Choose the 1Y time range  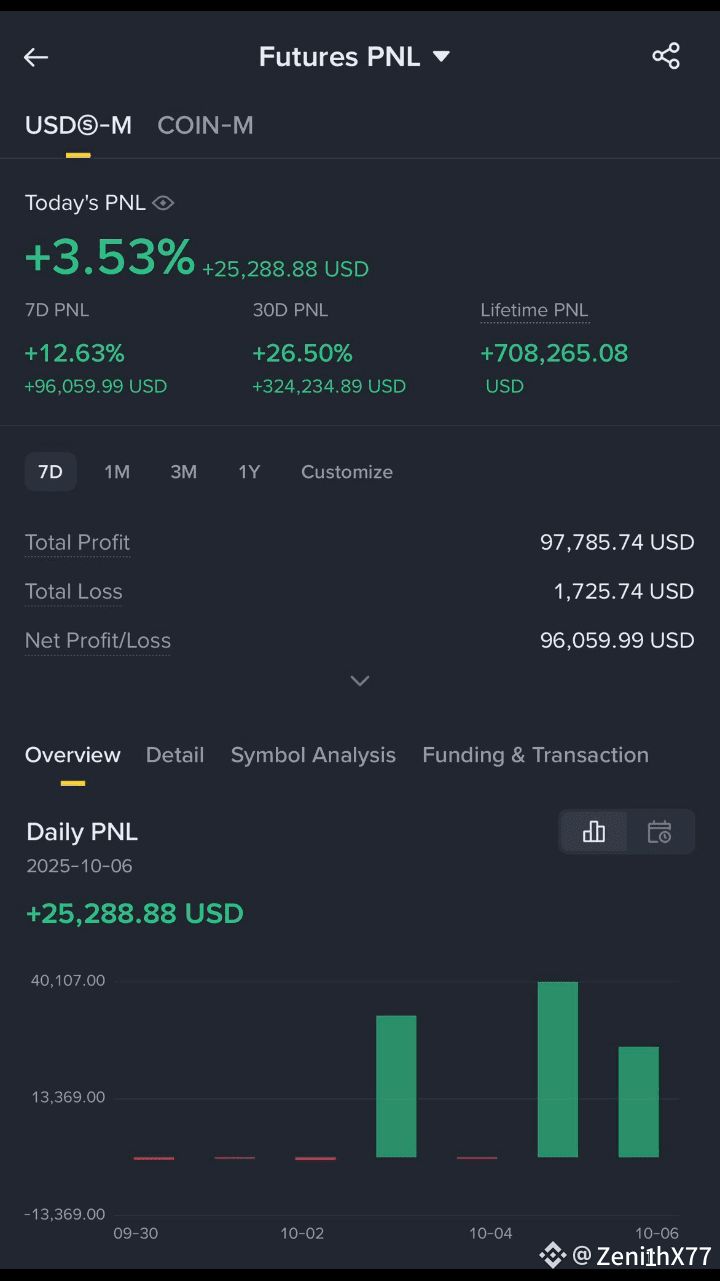[249, 472]
